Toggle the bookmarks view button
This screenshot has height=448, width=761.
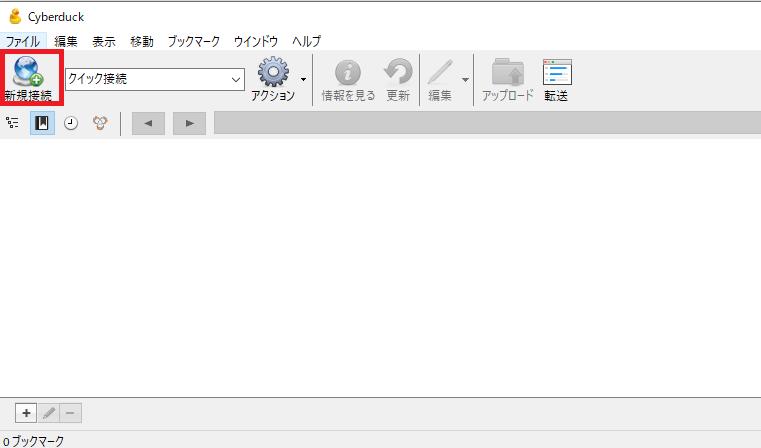pos(42,123)
